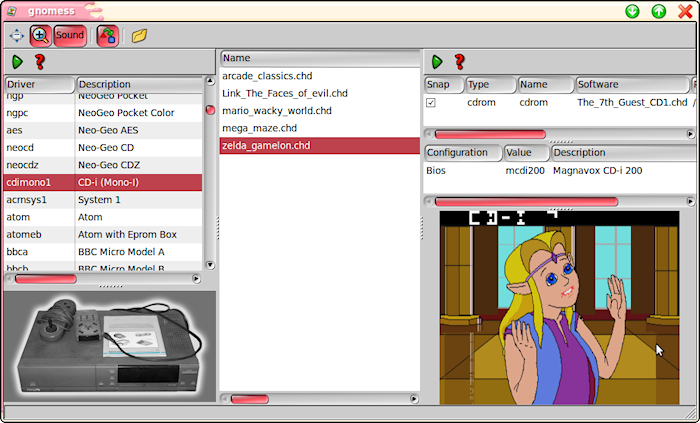The image size is (700, 423).
Task: Select the atom driver row
Action: click(103, 217)
